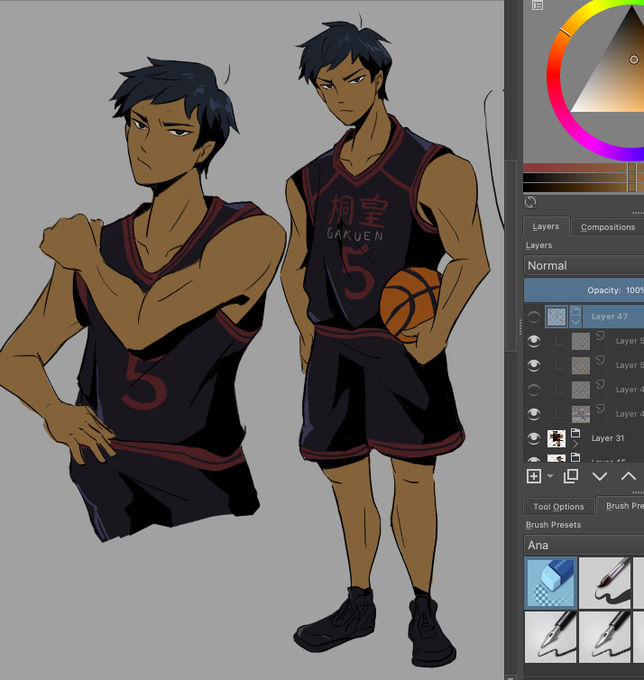Toggle inherit alpha icon on layer directly under Layer 47
The width and height of the screenshot is (644, 680).
[600, 335]
